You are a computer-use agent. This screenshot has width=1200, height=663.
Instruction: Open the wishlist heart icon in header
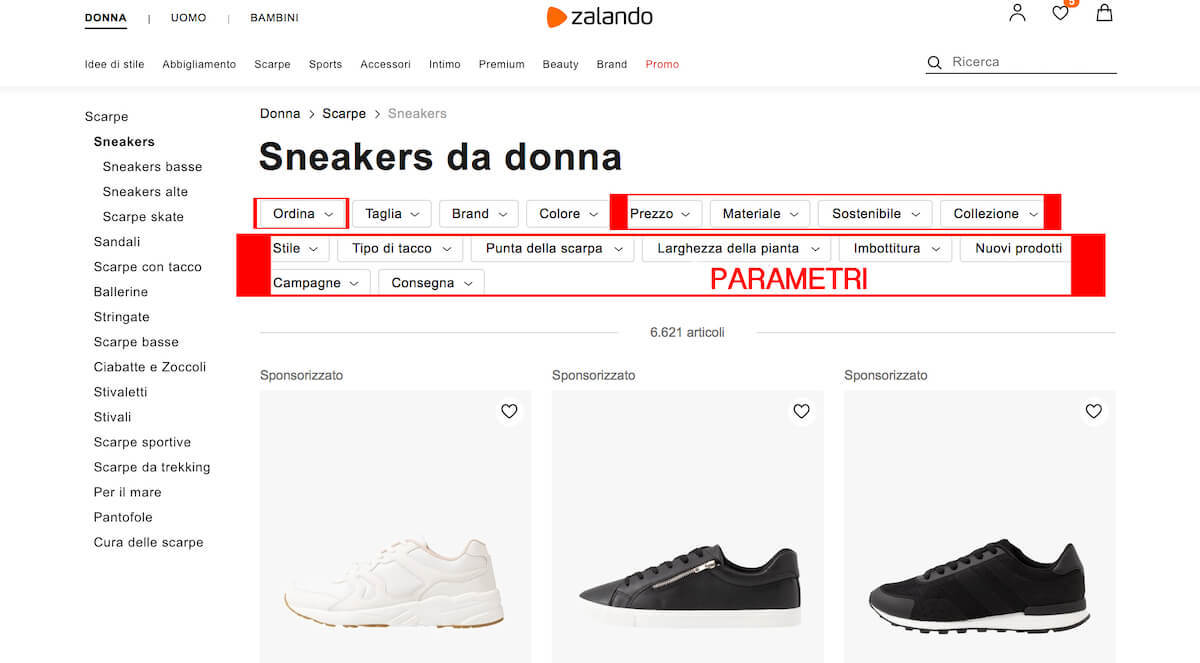pos(1061,13)
